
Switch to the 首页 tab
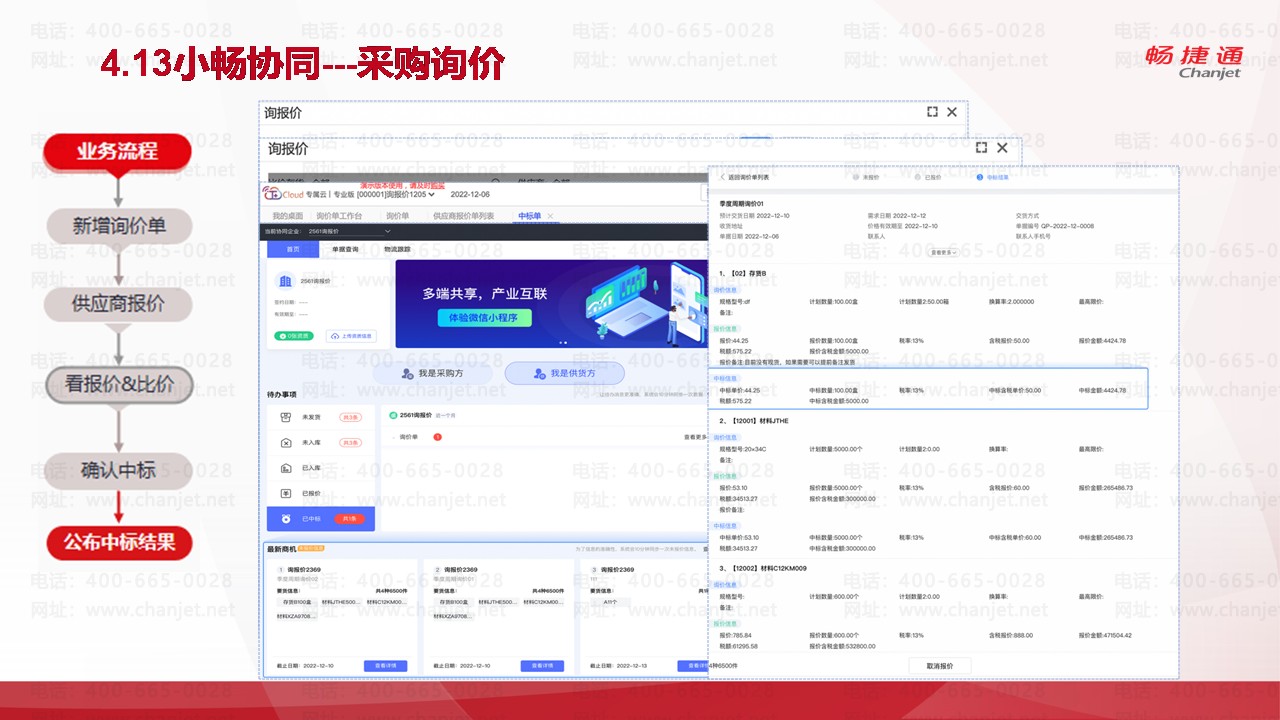293,249
